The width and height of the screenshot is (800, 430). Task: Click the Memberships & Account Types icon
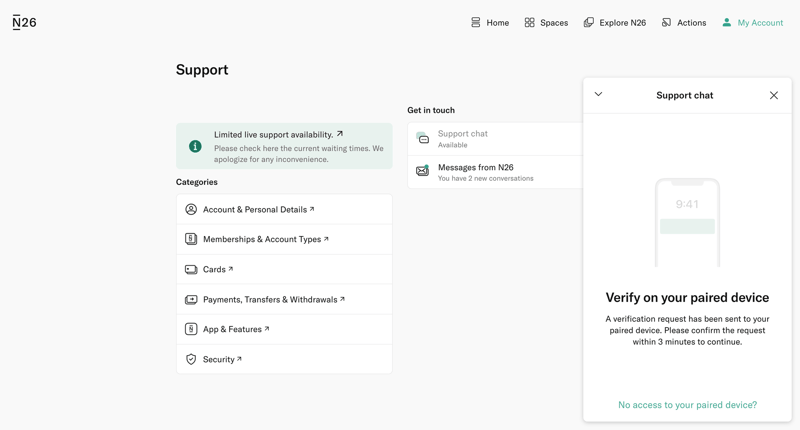pyautogui.click(x=191, y=239)
